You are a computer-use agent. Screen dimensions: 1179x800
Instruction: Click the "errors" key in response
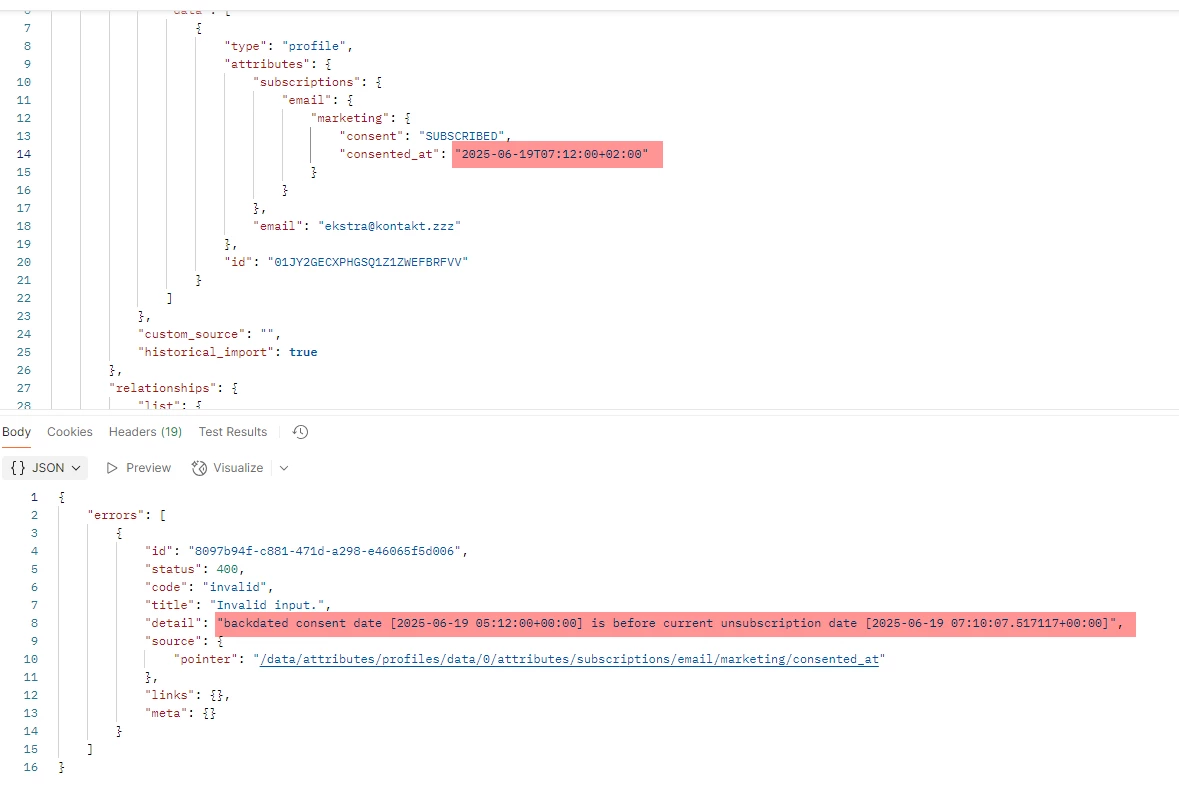(116, 515)
